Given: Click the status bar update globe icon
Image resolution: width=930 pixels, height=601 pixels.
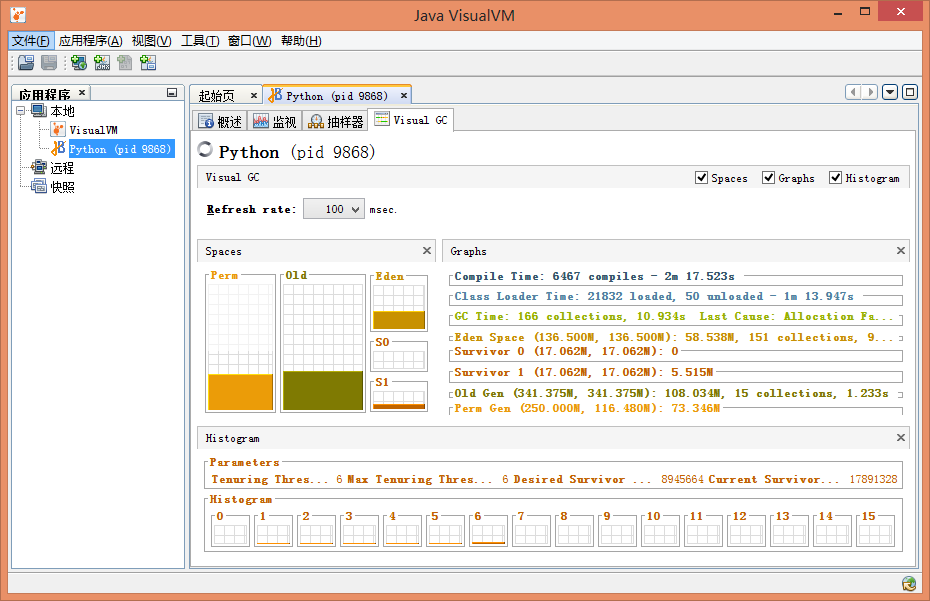Looking at the screenshot, I should coord(909,584).
